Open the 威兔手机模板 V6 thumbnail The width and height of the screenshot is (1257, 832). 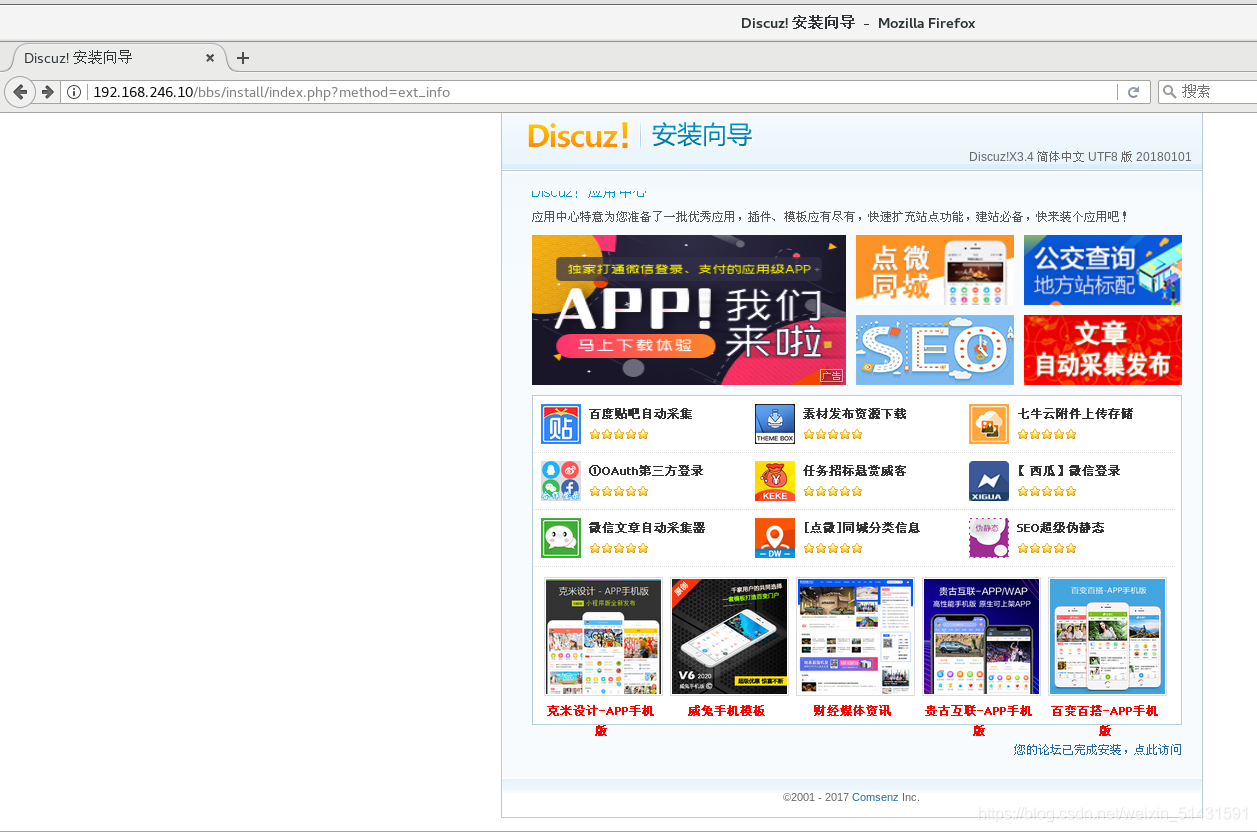729,636
